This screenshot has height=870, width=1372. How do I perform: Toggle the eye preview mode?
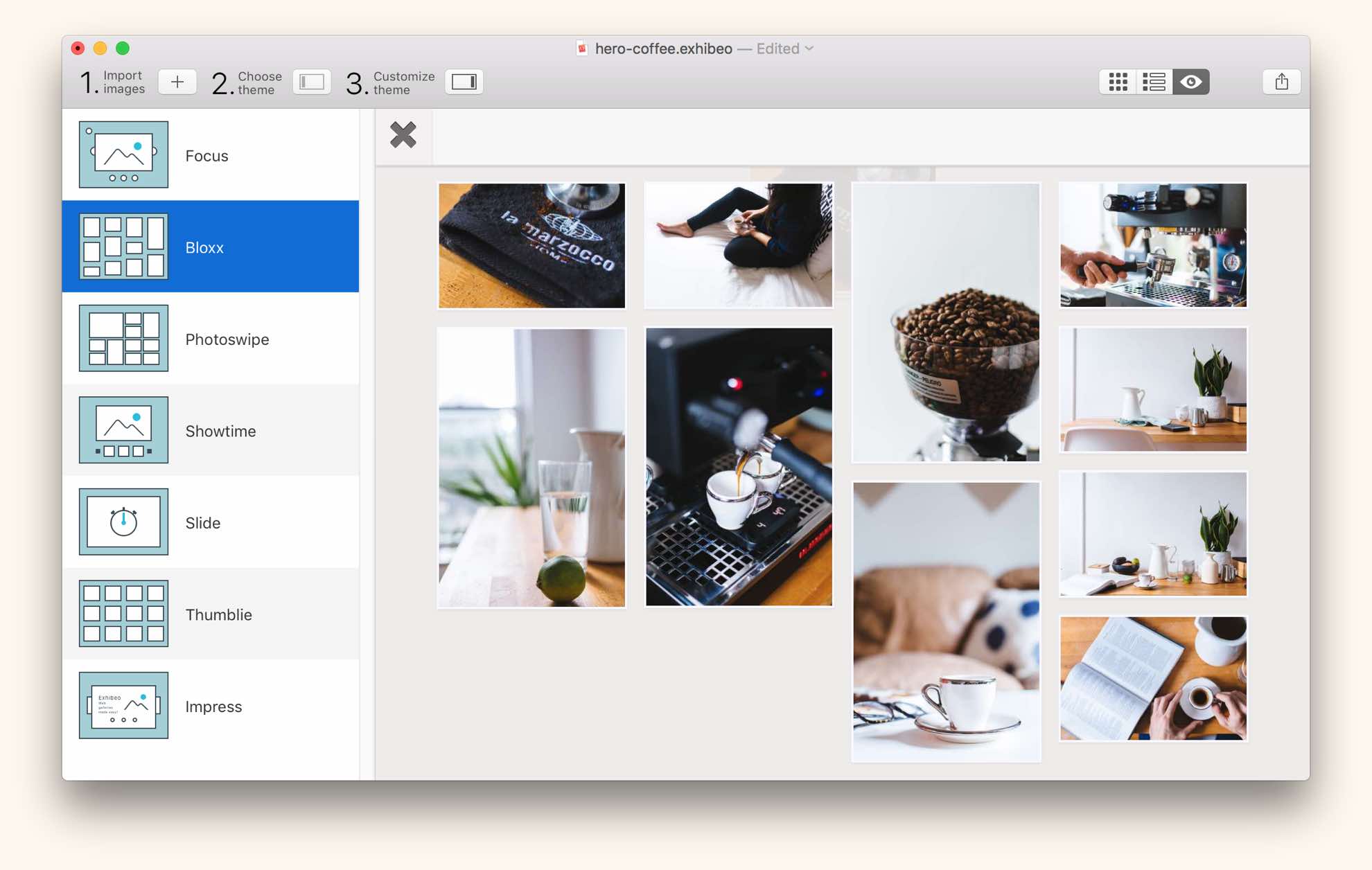pyautogui.click(x=1190, y=82)
